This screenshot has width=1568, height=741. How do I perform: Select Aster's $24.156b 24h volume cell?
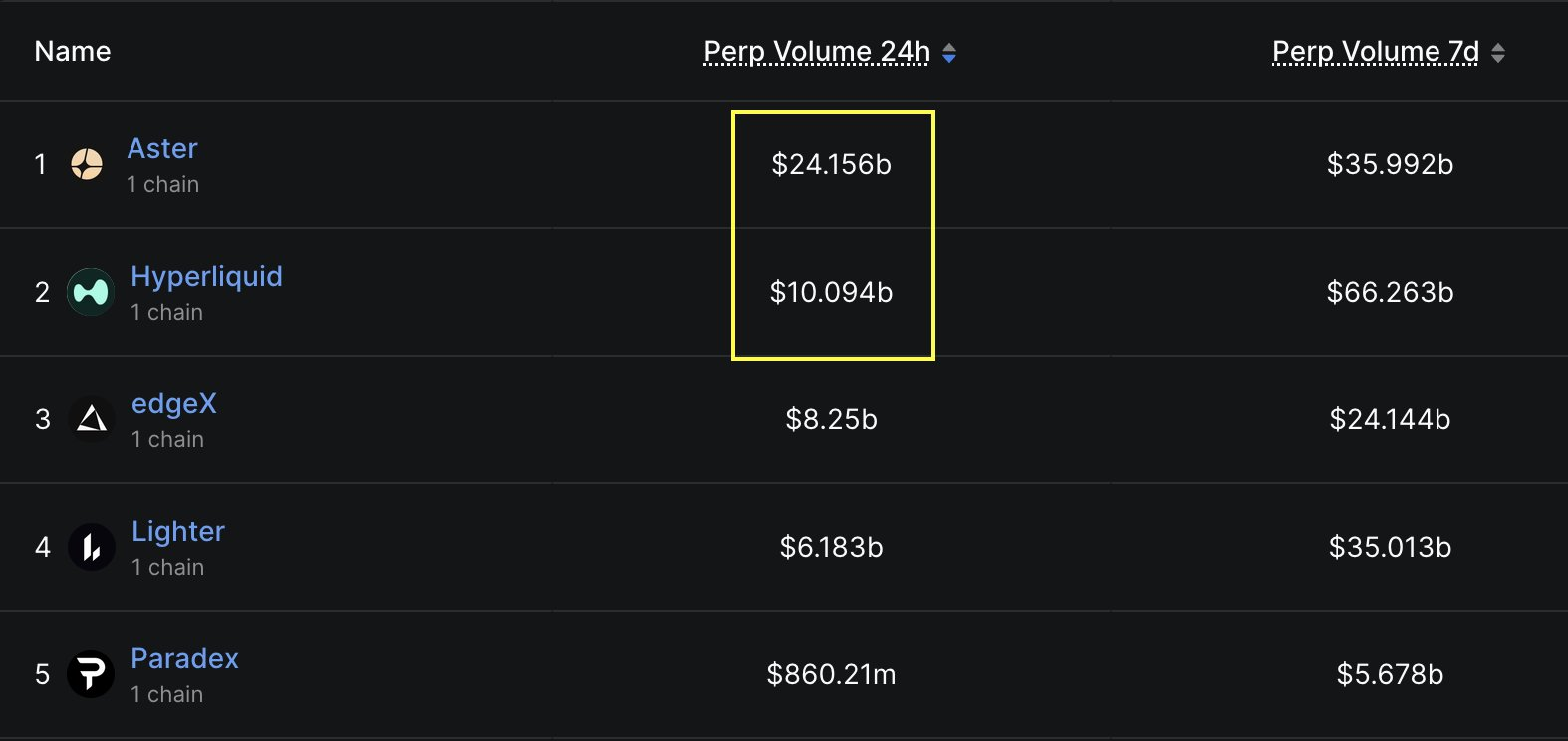click(x=832, y=164)
